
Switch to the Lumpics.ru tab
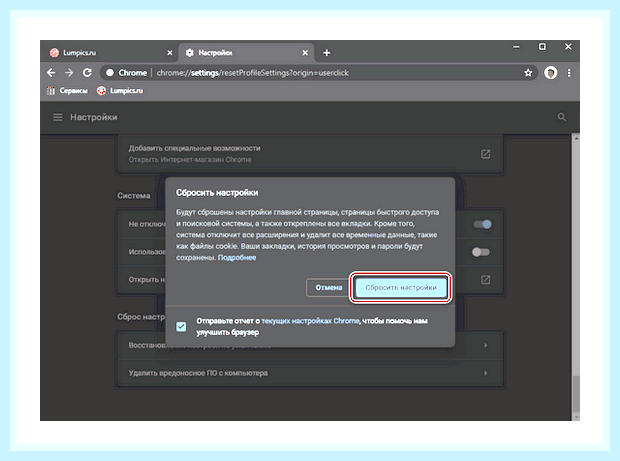(x=111, y=53)
